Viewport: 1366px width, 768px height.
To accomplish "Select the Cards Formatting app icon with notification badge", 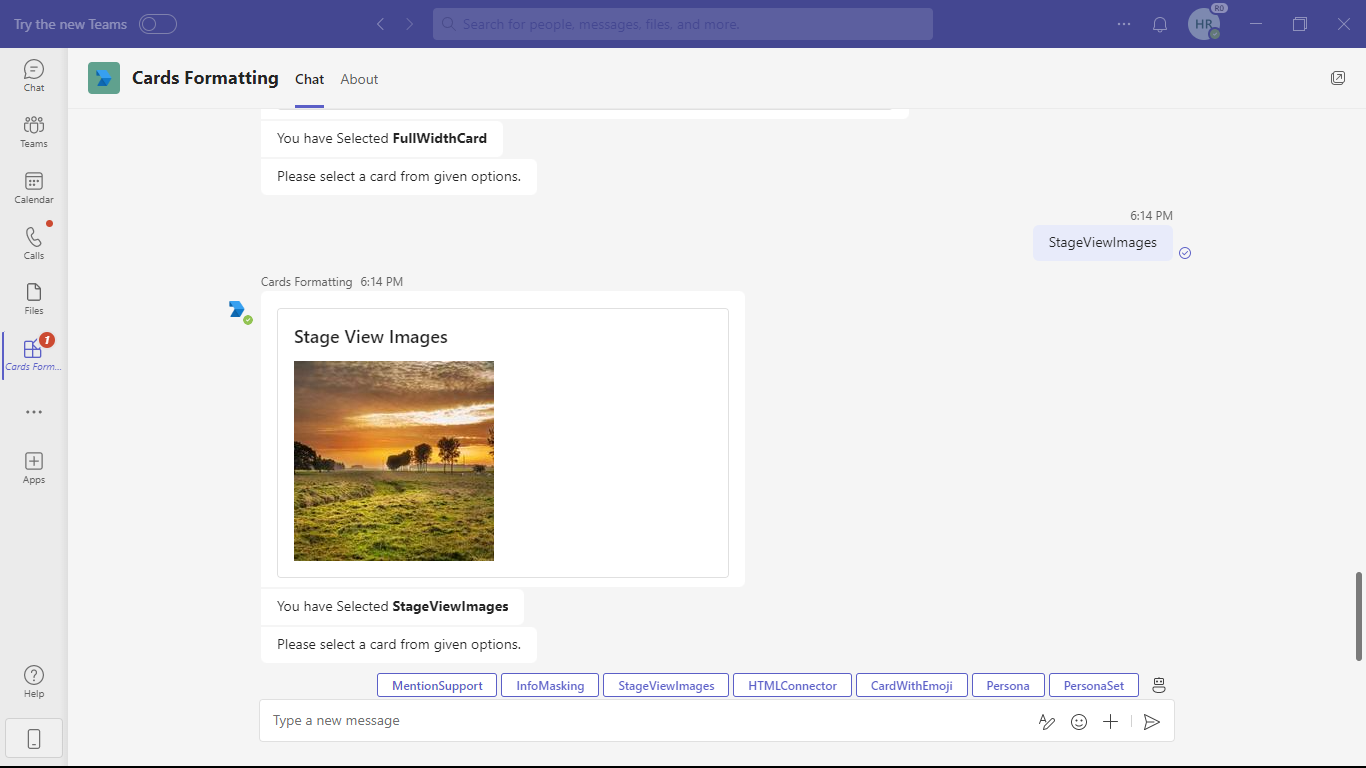I will [x=33, y=352].
